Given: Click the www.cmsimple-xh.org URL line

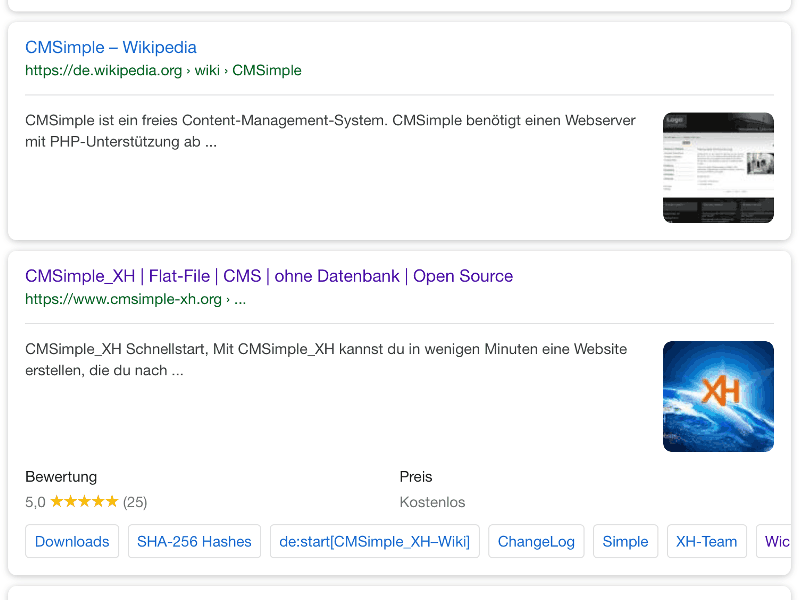Looking at the screenshot, I should (x=135, y=299).
